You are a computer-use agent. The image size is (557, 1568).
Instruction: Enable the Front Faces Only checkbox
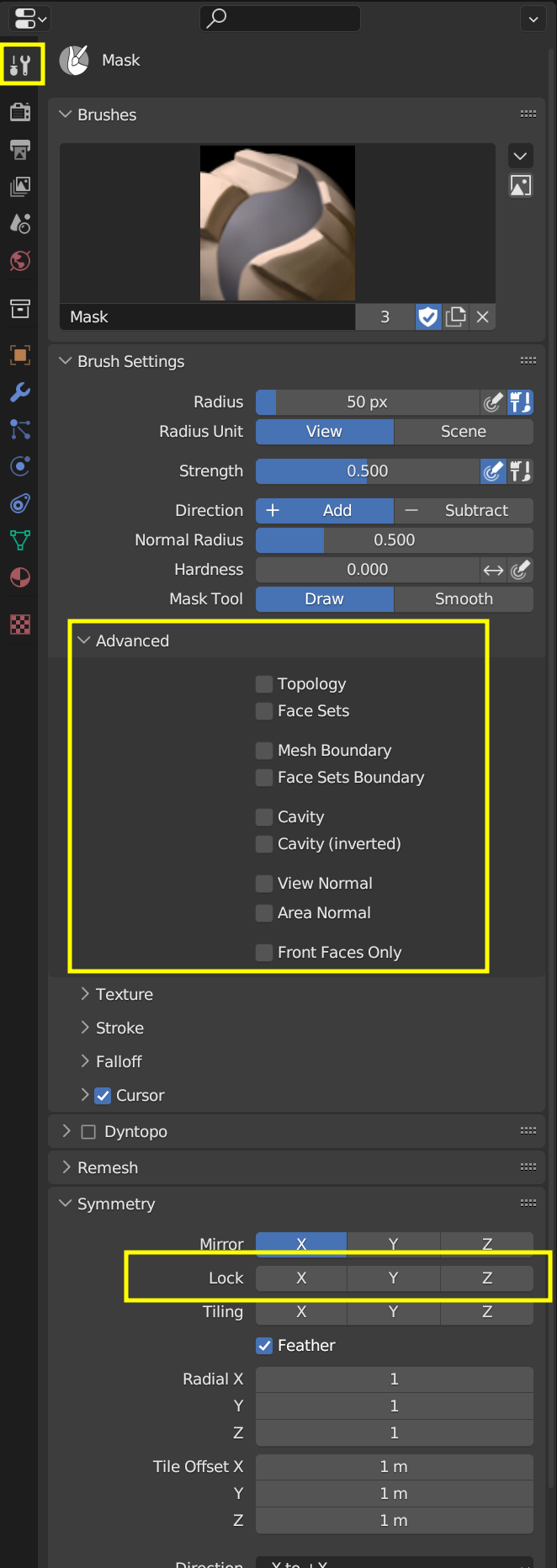264,953
